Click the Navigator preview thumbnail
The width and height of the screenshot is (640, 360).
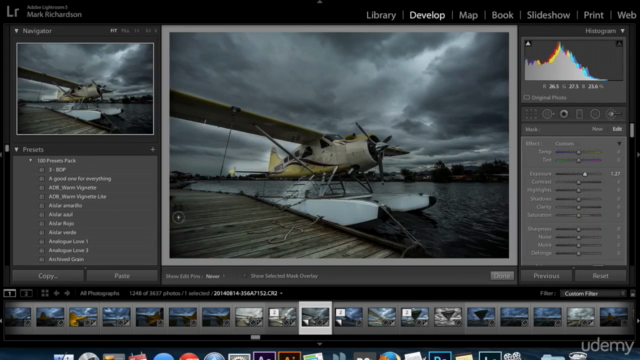[85, 89]
